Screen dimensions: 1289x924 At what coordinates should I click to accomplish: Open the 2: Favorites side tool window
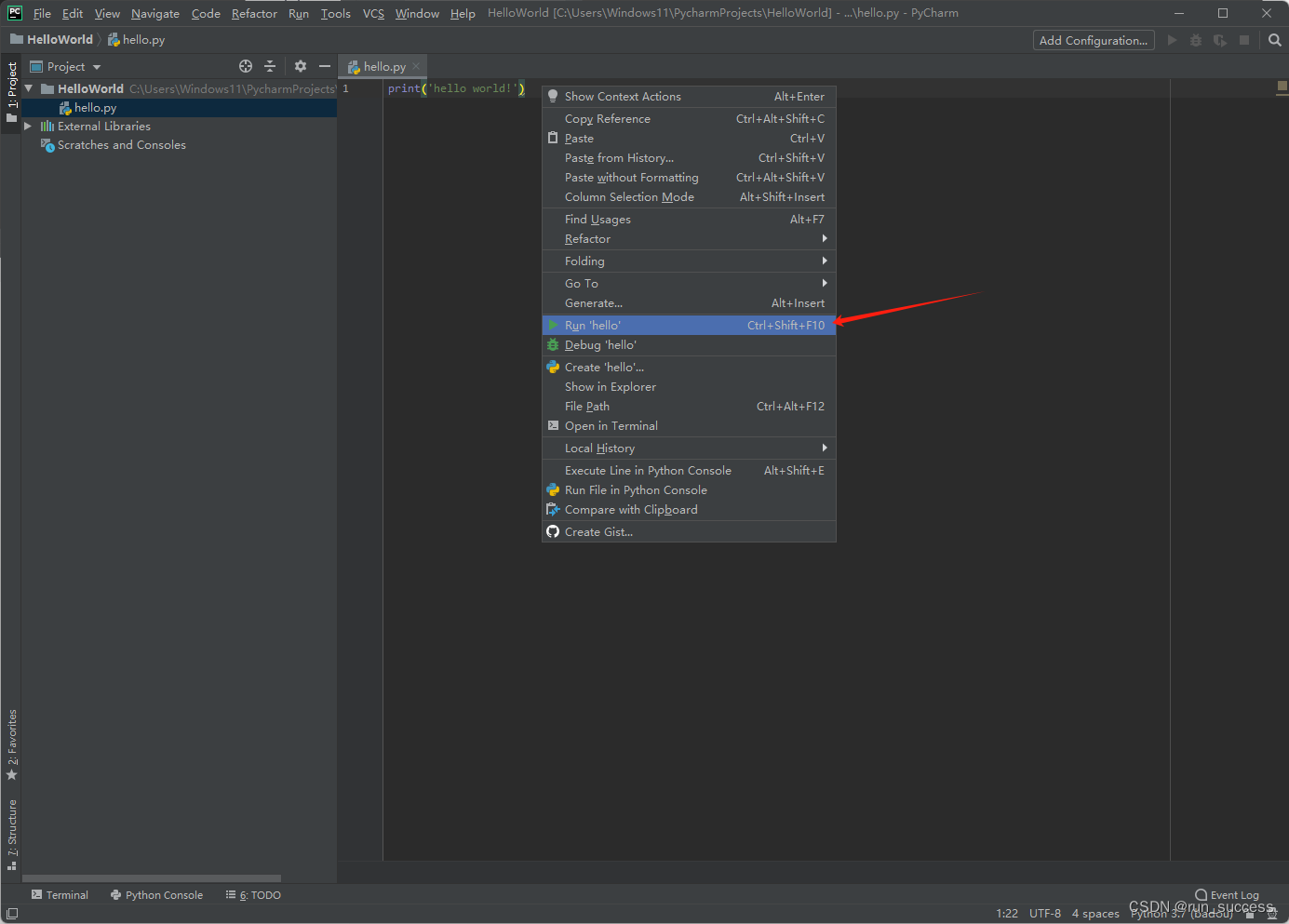11,744
